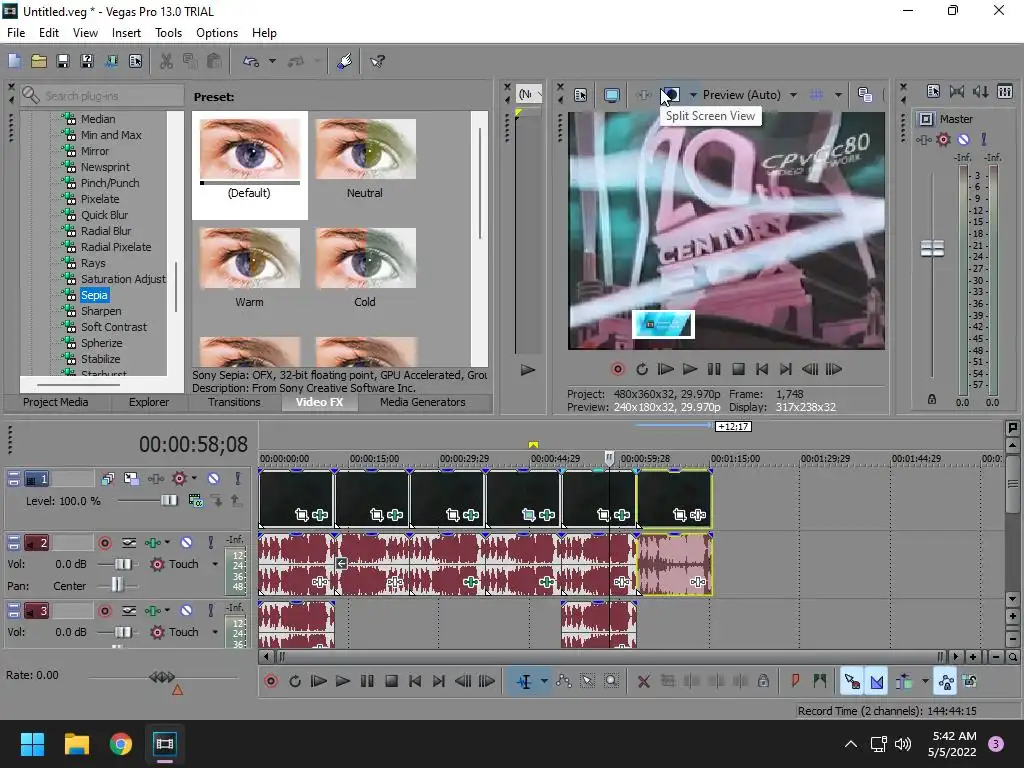The height and width of the screenshot is (768, 1024).
Task: Click the Undo arrow in the toolbar
Action: pyautogui.click(x=251, y=61)
